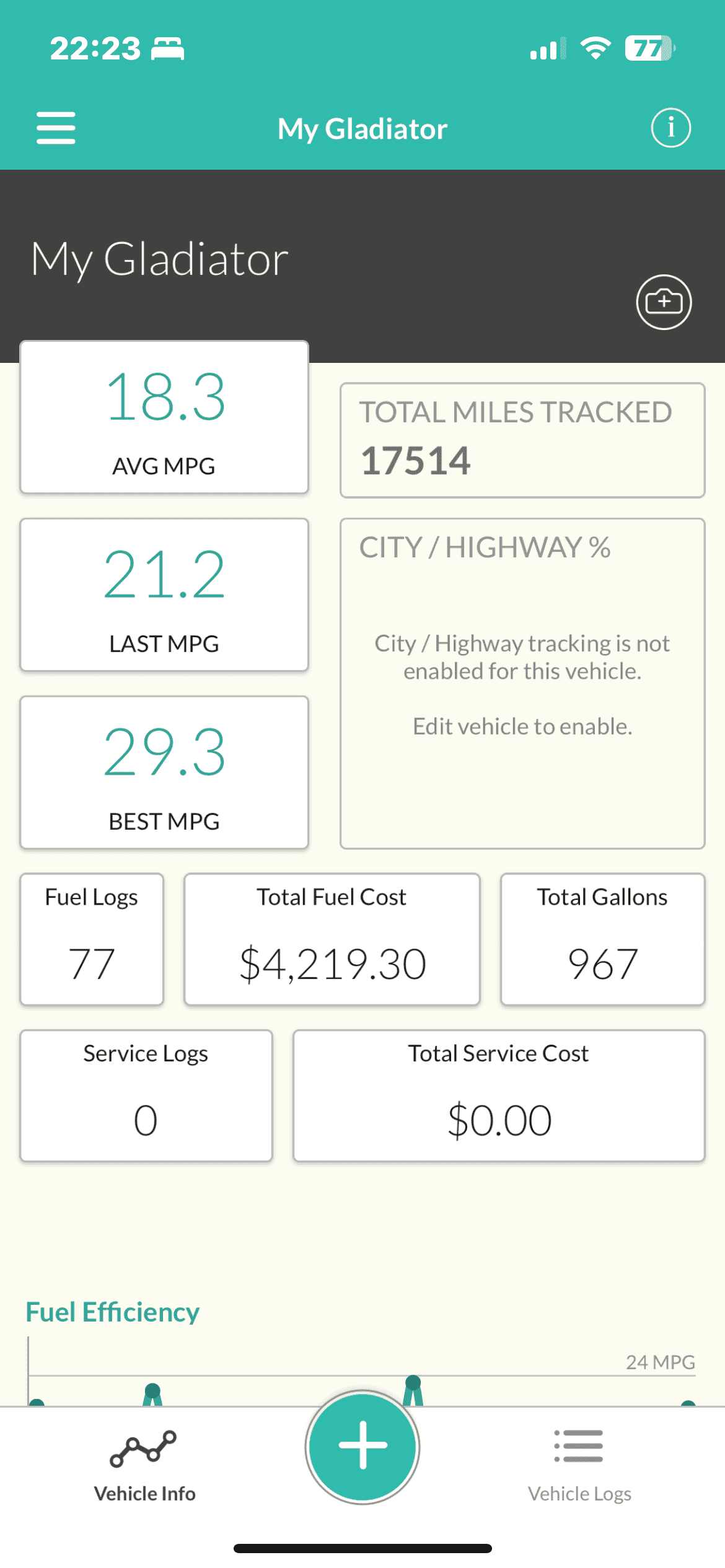
Task: Tap the Fuel Efficiency chart heading
Action: (112, 1312)
